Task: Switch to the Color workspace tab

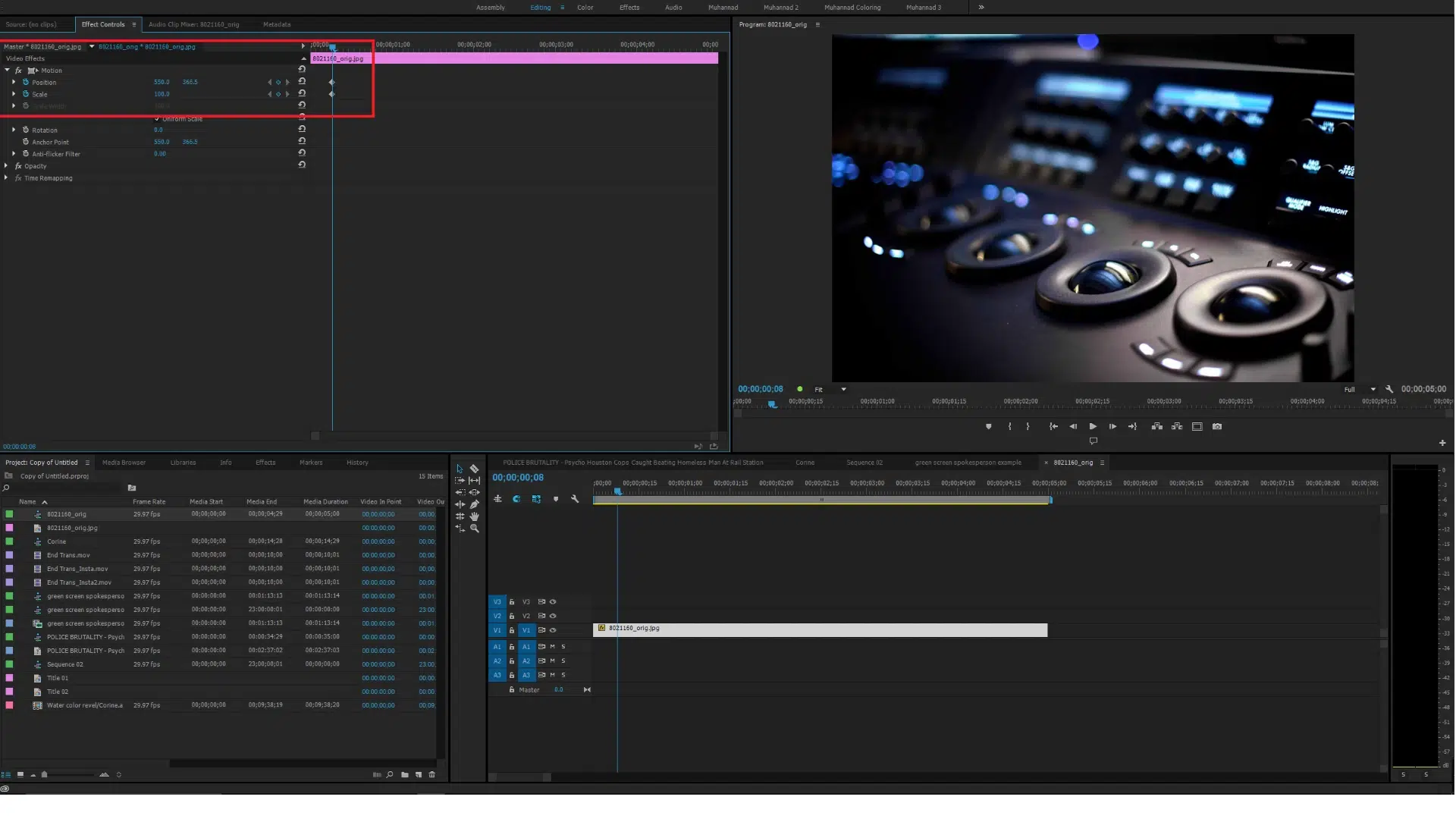Action: tap(585, 8)
